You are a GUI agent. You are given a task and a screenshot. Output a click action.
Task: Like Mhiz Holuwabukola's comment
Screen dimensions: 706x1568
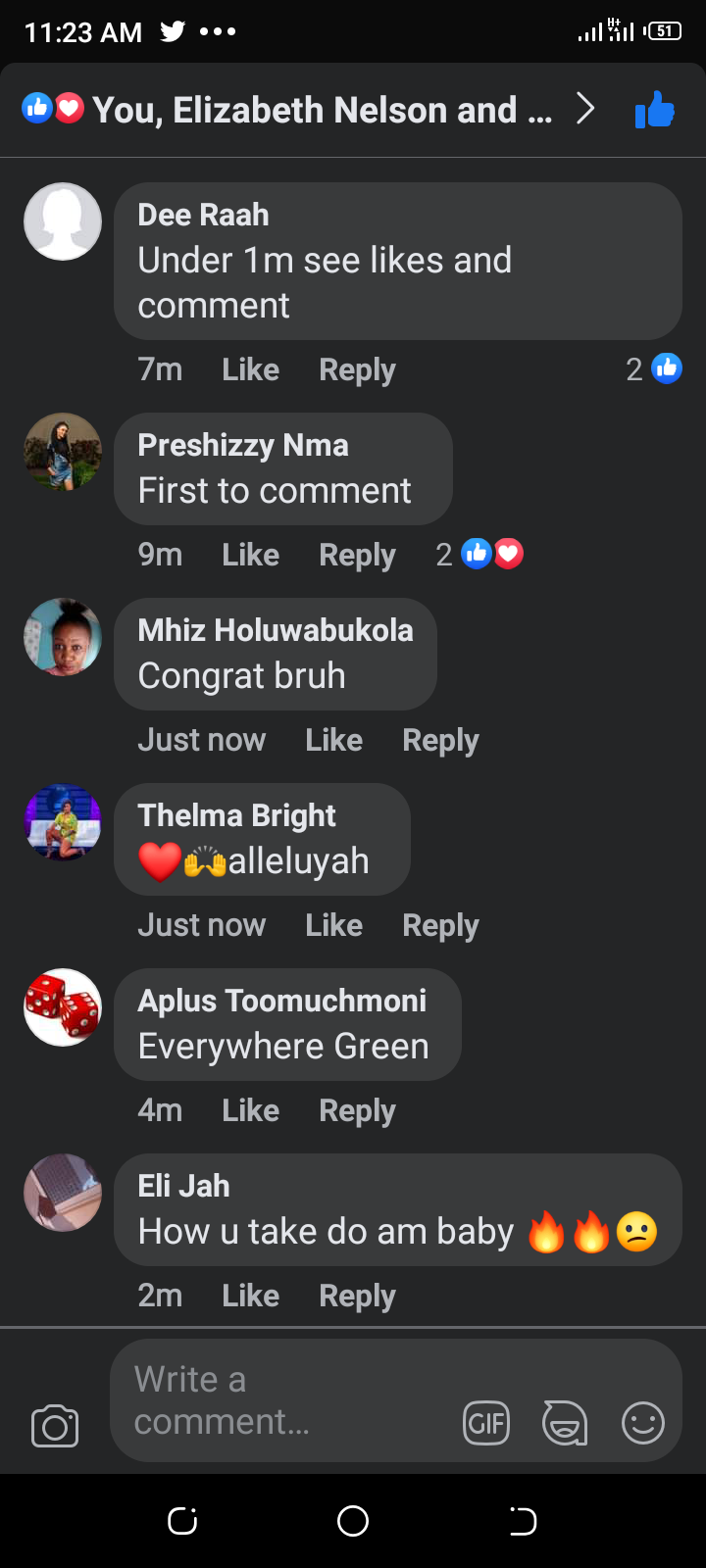[x=333, y=740]
